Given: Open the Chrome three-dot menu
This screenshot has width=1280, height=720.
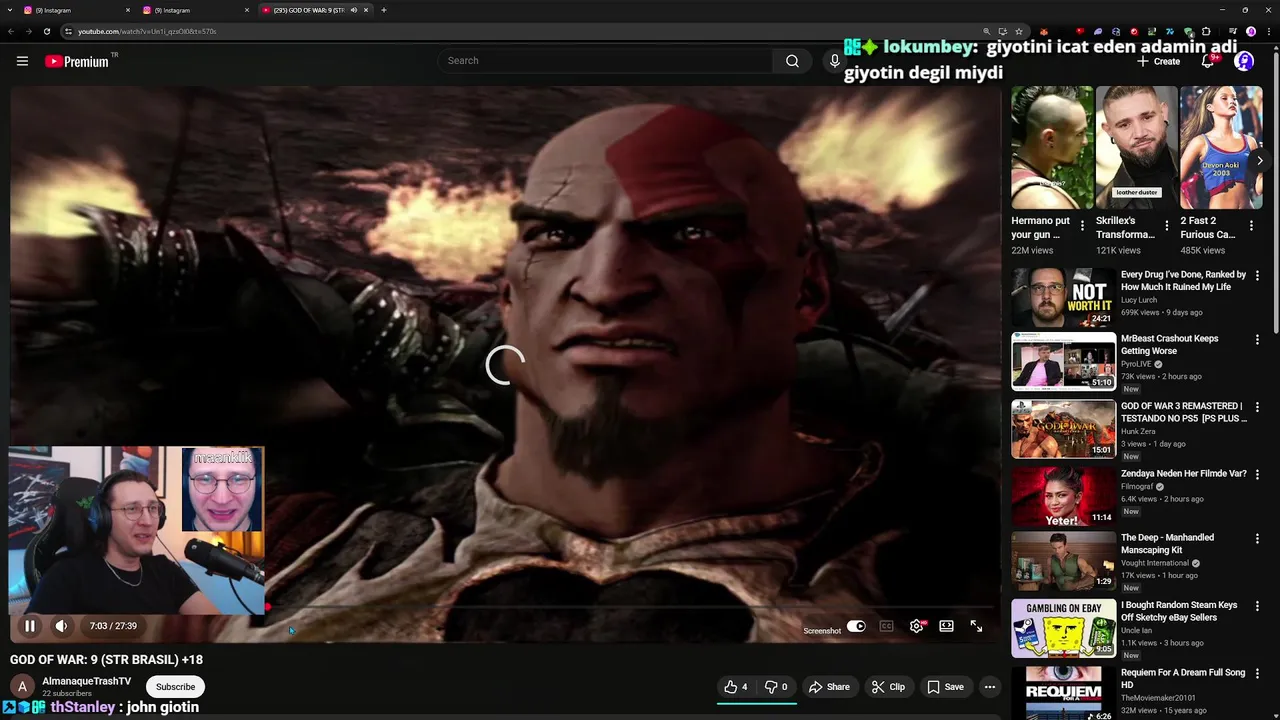Looking at the screenshot, I should 1270,31.
